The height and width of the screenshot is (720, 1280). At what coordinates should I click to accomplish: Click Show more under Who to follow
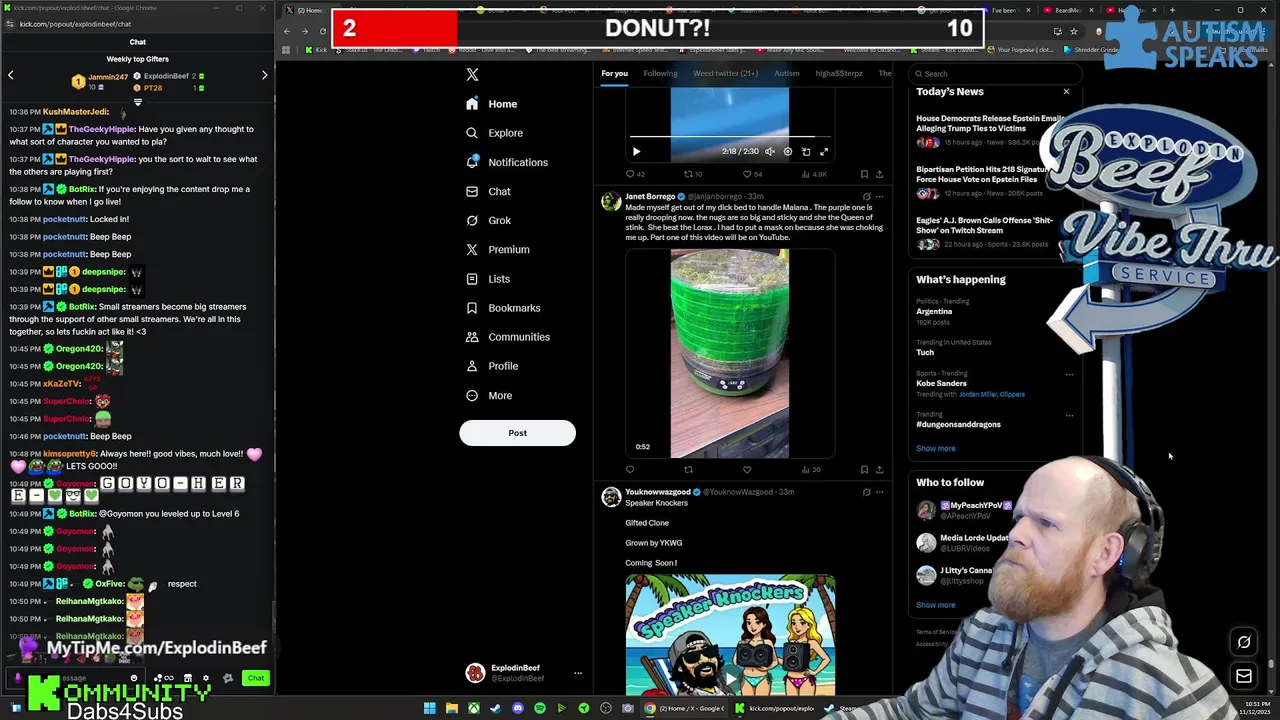coord(936,605)
